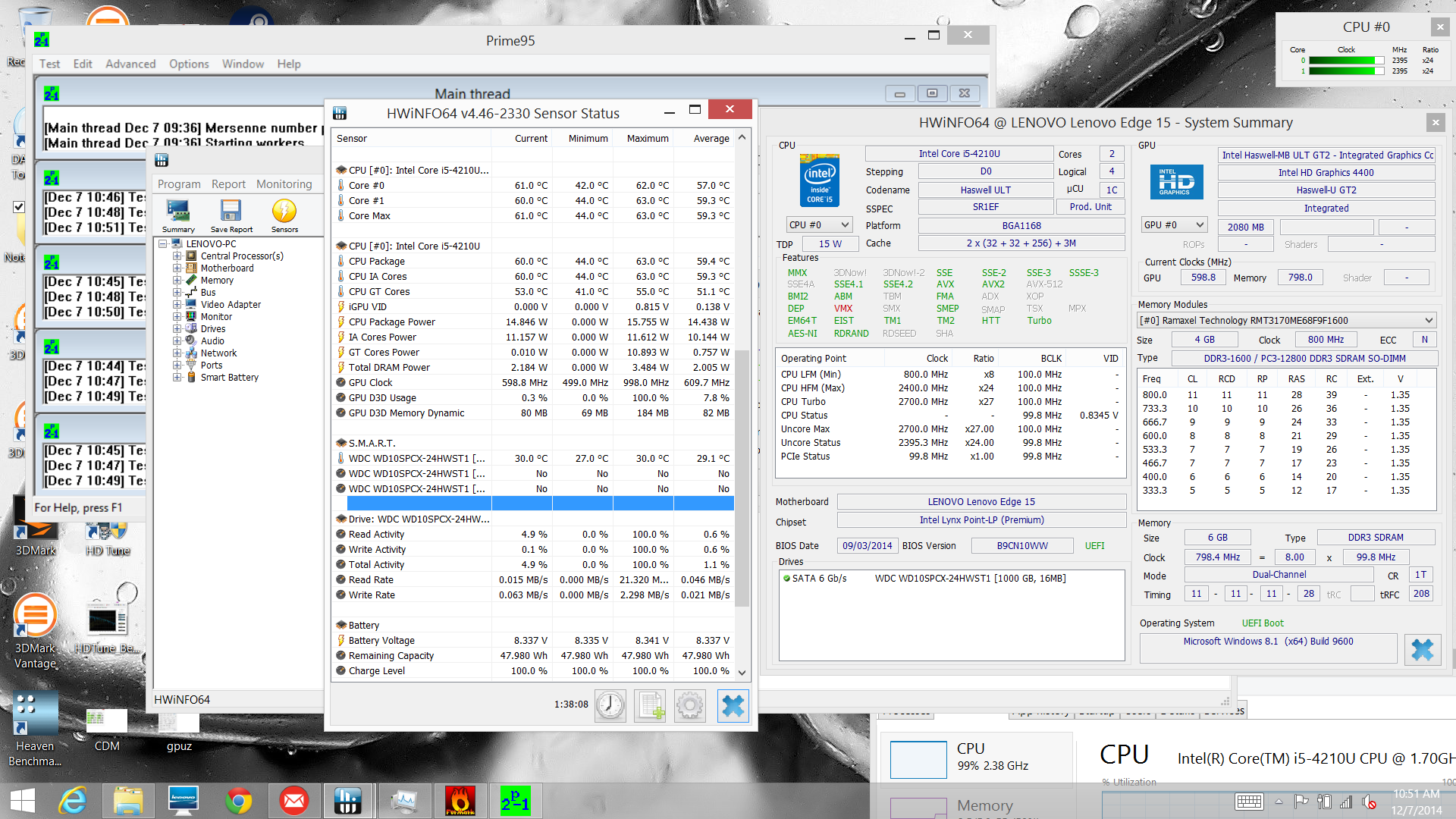Open the CPU #0 dropdown
This screenshot has width=1456, height=819.
pos(819,225)
